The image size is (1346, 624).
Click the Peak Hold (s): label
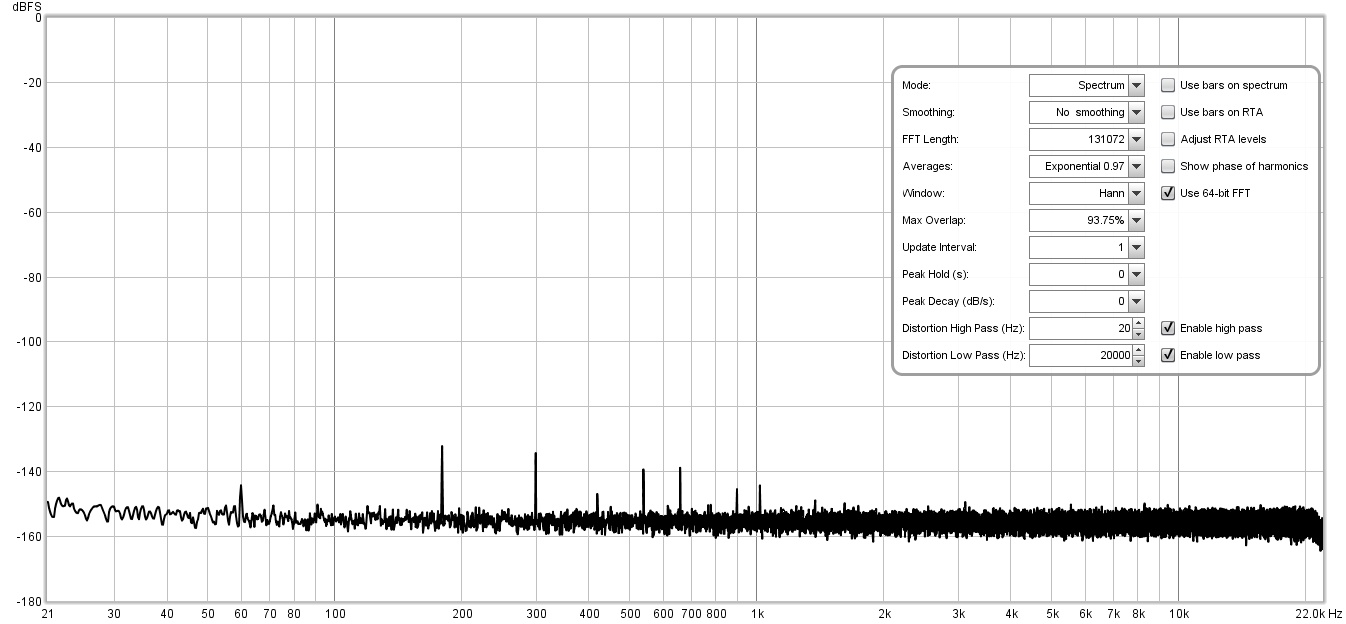(x=935, y=274)
